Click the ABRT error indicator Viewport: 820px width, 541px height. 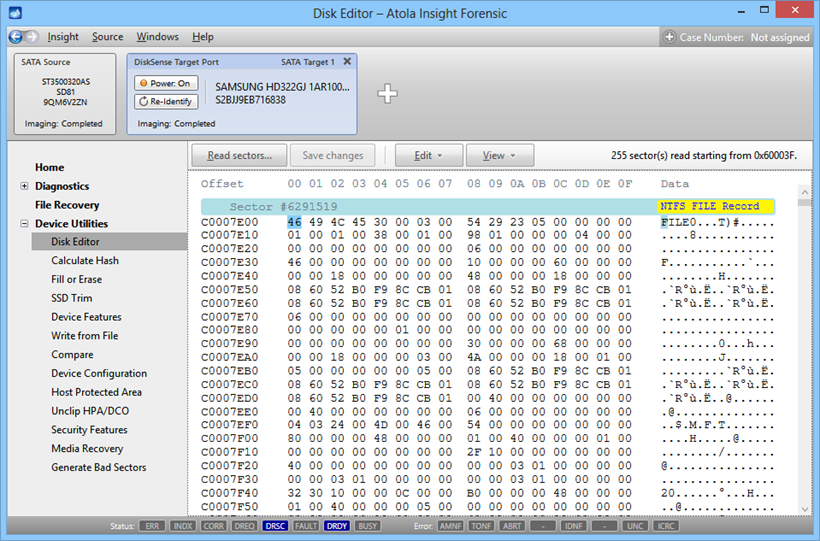click(512, 526)
